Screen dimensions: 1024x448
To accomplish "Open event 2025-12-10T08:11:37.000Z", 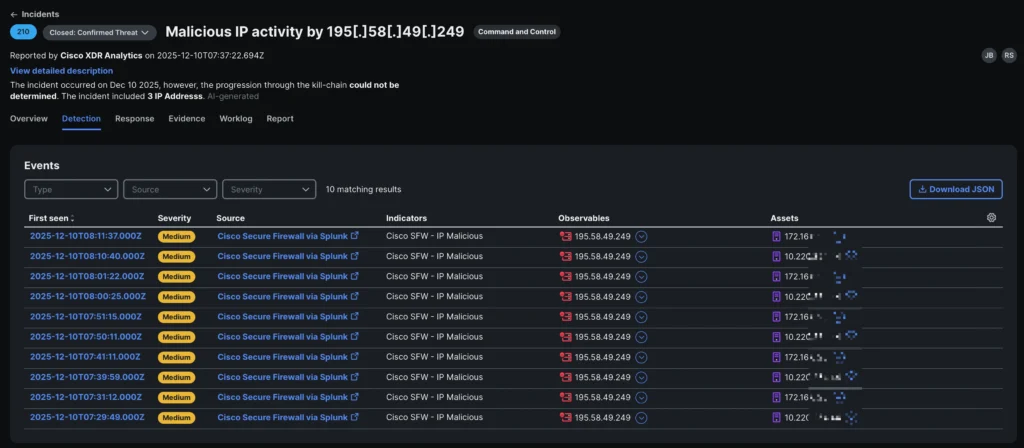I will (x=86, y=236).
